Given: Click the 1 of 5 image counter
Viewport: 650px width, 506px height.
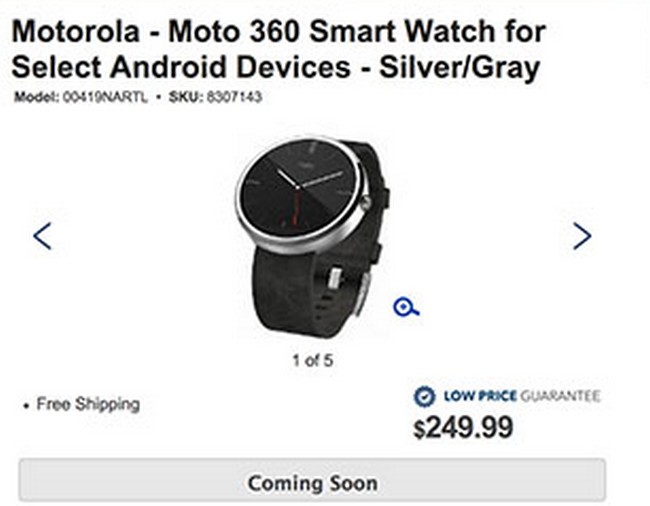Looking at the screenshot, I should 313,360.
